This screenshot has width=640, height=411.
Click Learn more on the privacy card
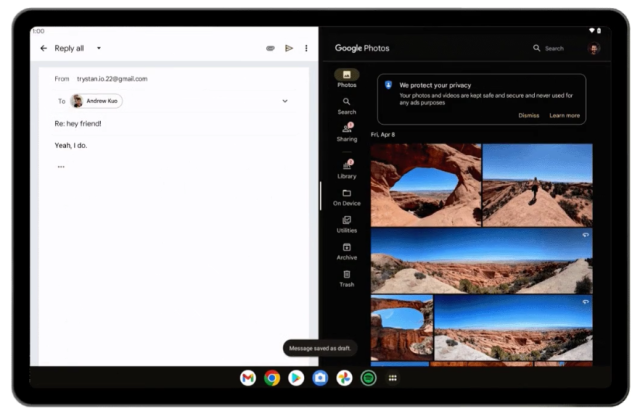pos(564,115)
